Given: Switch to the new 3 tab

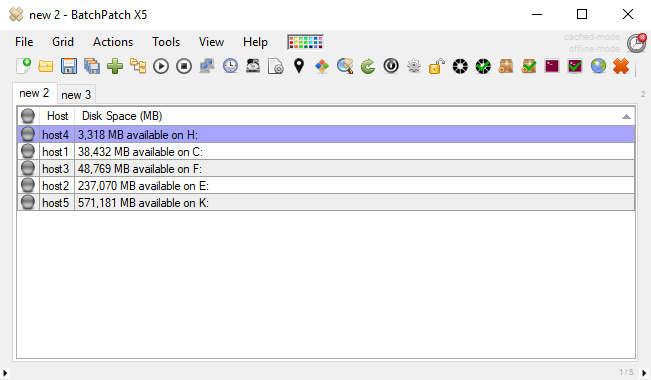Looking at the screenshot, I should [x=76, y=95].
